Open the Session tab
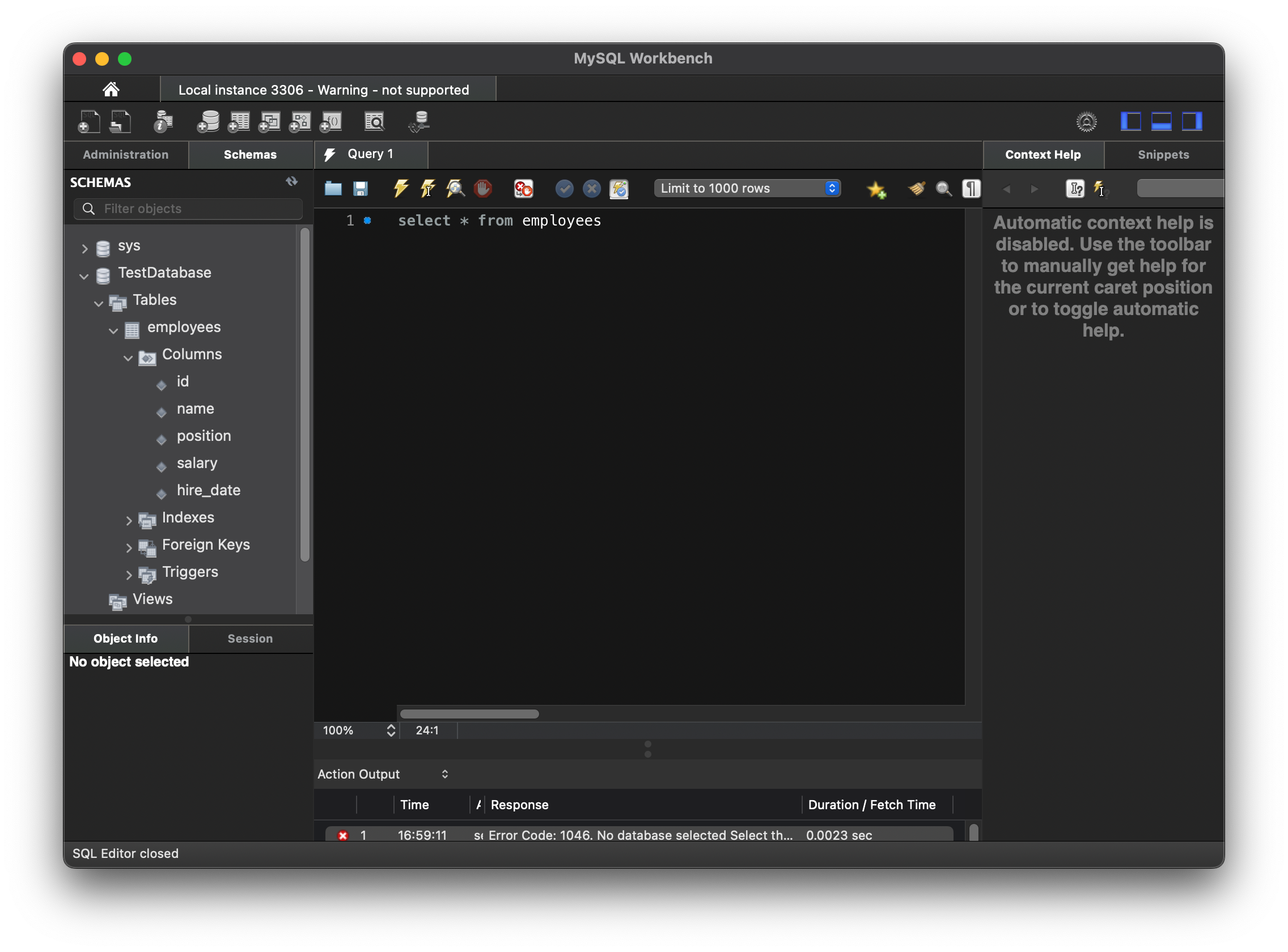 249,639
